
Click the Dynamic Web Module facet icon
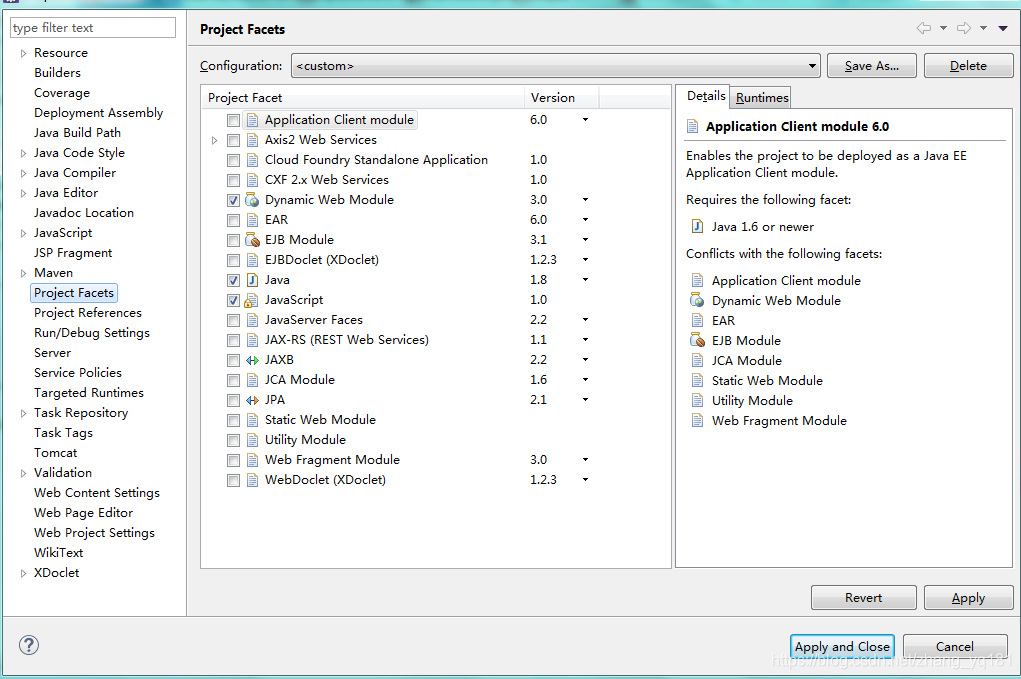pyautogui.click(x=252, y=200)
